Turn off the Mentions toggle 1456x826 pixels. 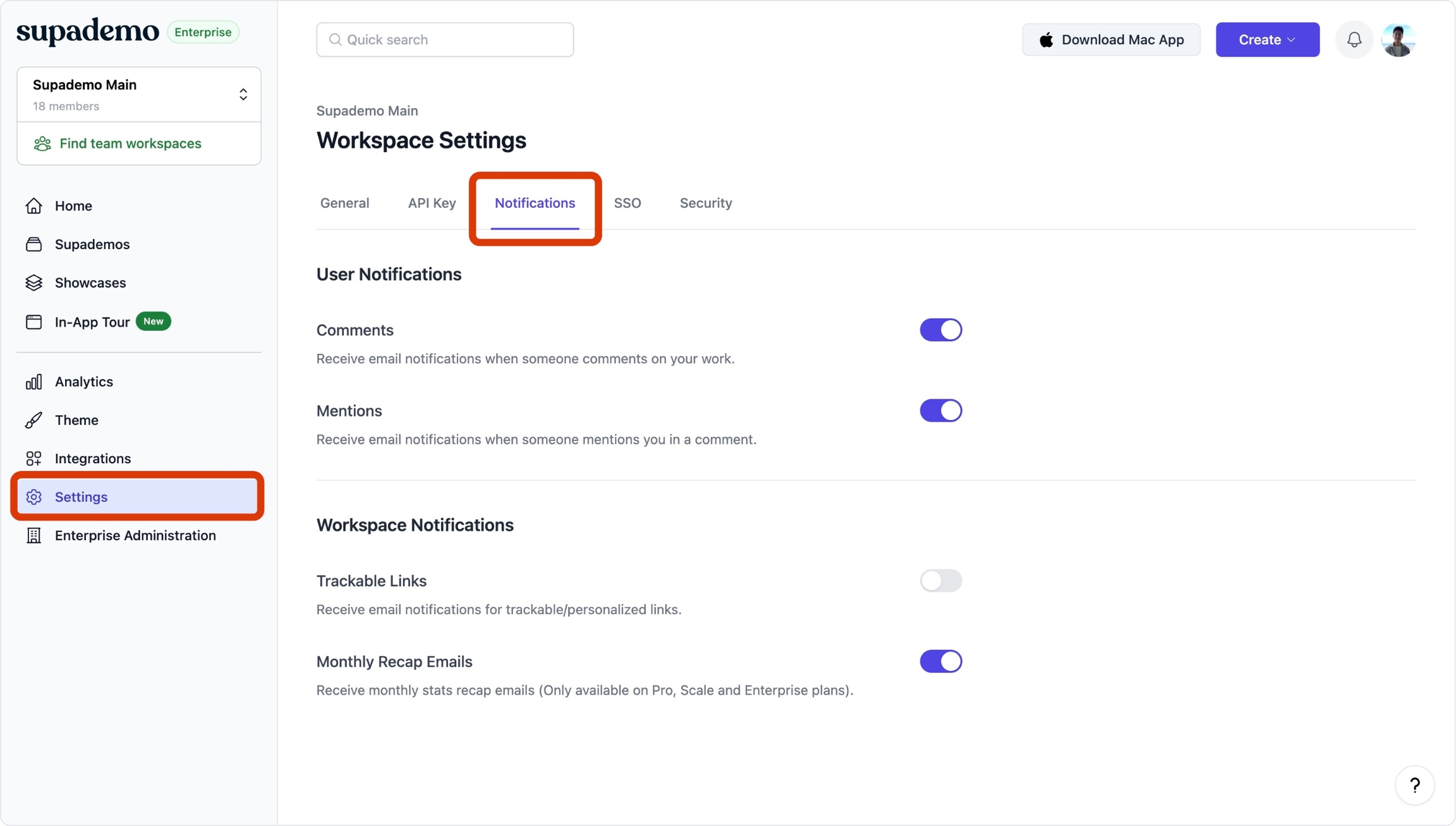pos(940,411)
